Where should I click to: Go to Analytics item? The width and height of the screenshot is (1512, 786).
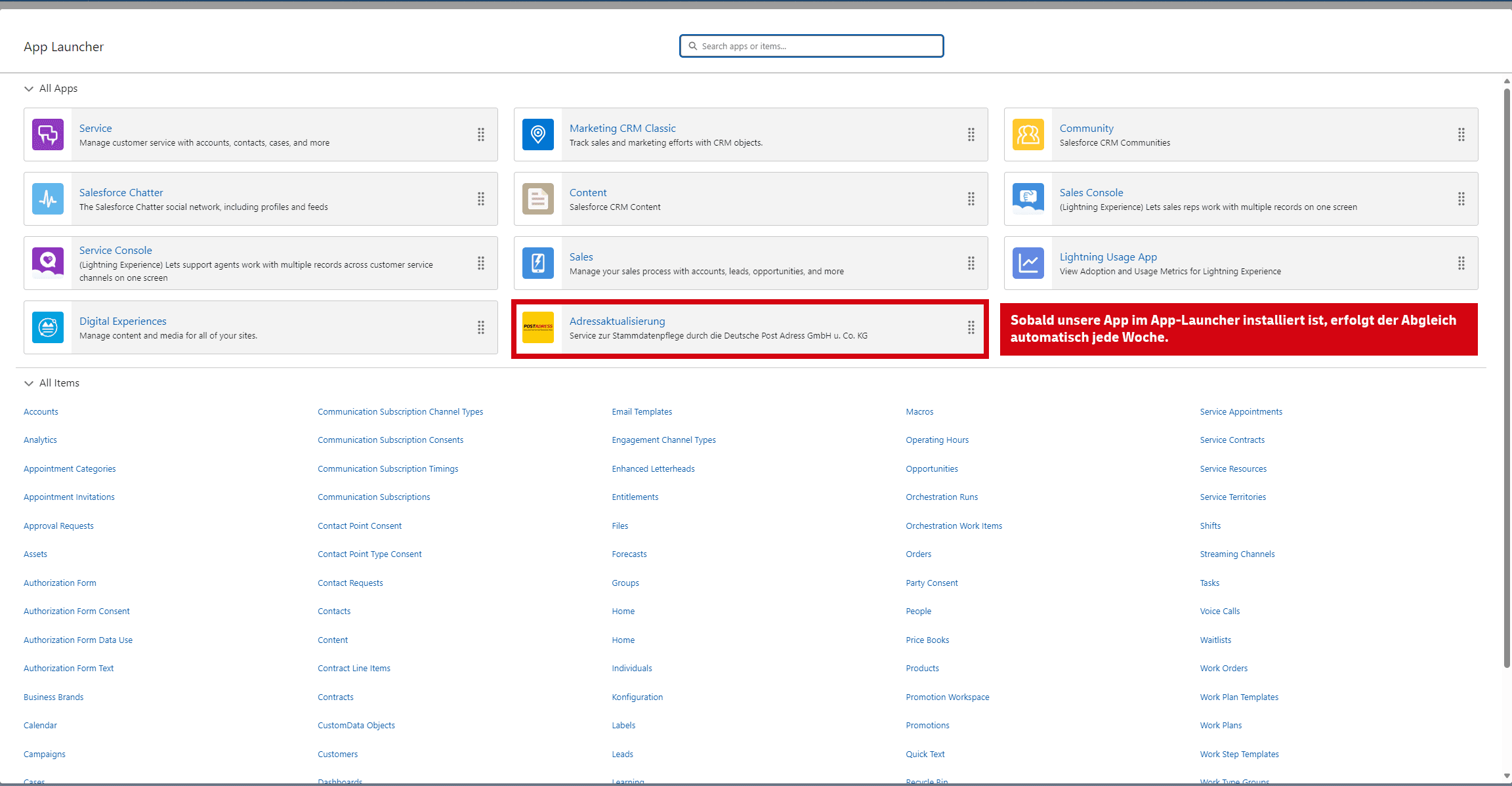coord(40,440)
